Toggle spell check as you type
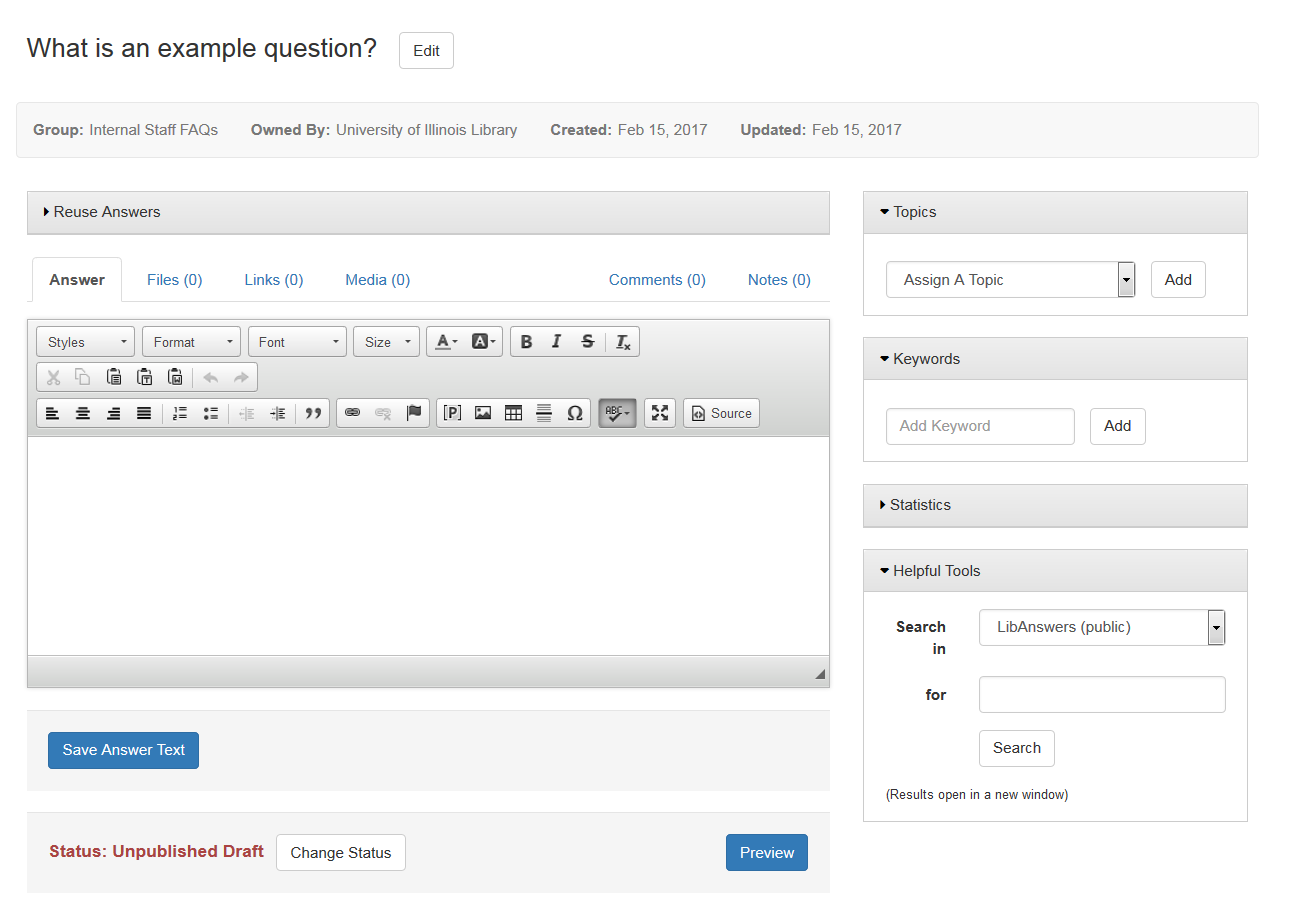The image size is (1301, 902). [617, 413]
